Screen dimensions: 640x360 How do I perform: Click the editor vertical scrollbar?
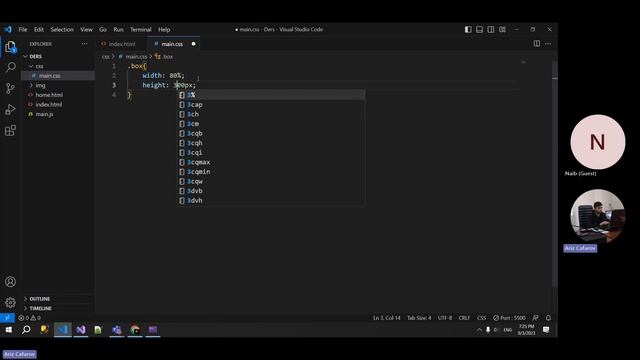pos(555,173)
